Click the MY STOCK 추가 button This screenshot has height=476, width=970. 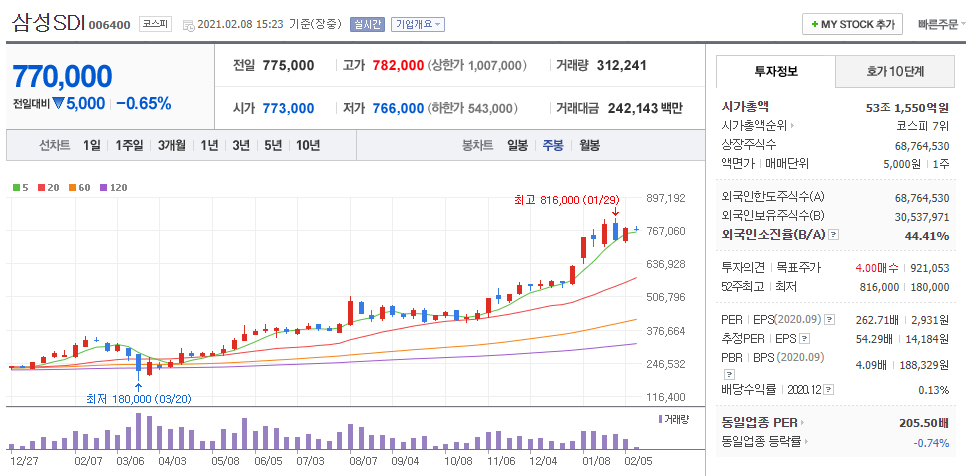pos(852,25)
